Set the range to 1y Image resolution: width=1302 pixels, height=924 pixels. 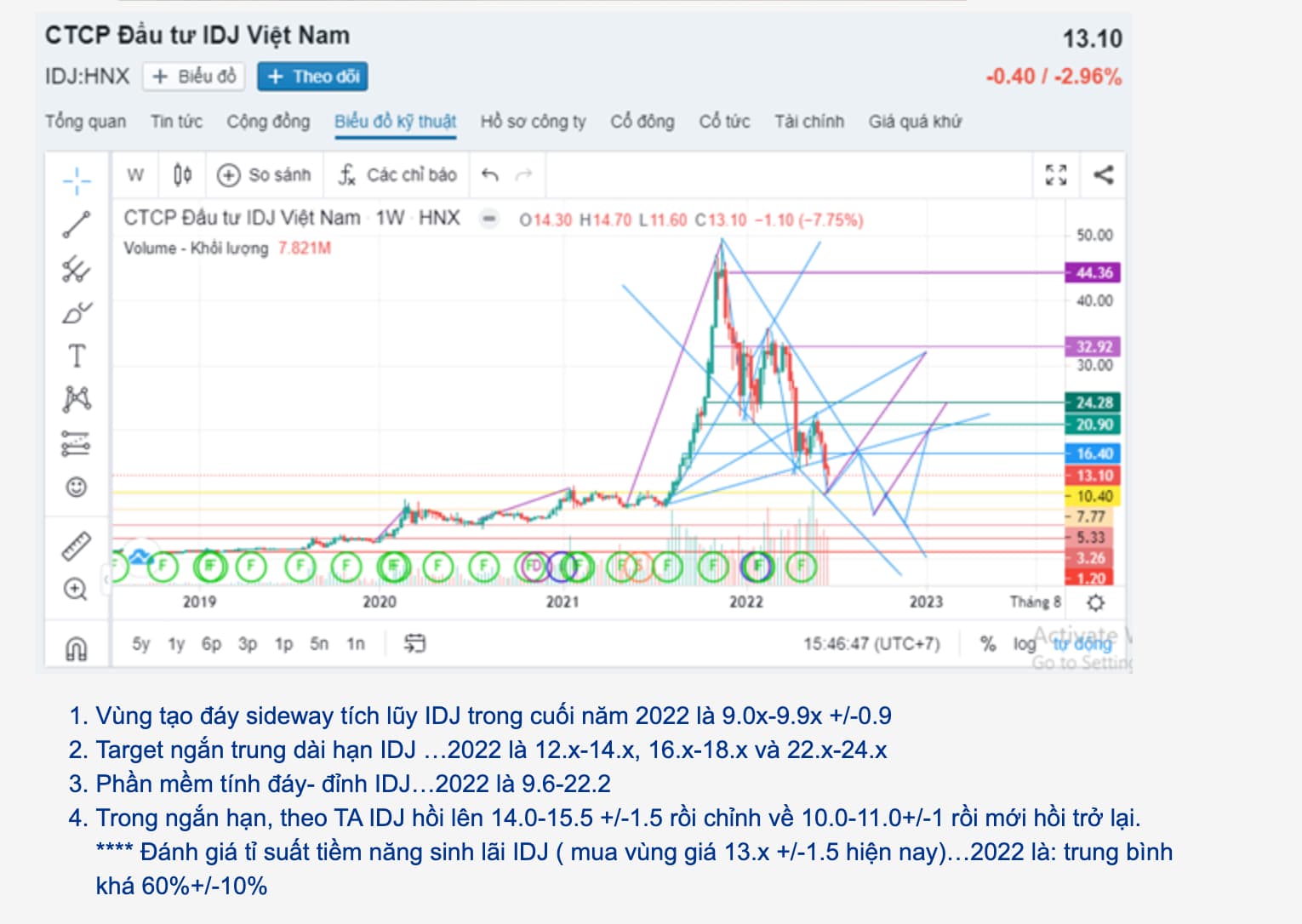point(176,644)
